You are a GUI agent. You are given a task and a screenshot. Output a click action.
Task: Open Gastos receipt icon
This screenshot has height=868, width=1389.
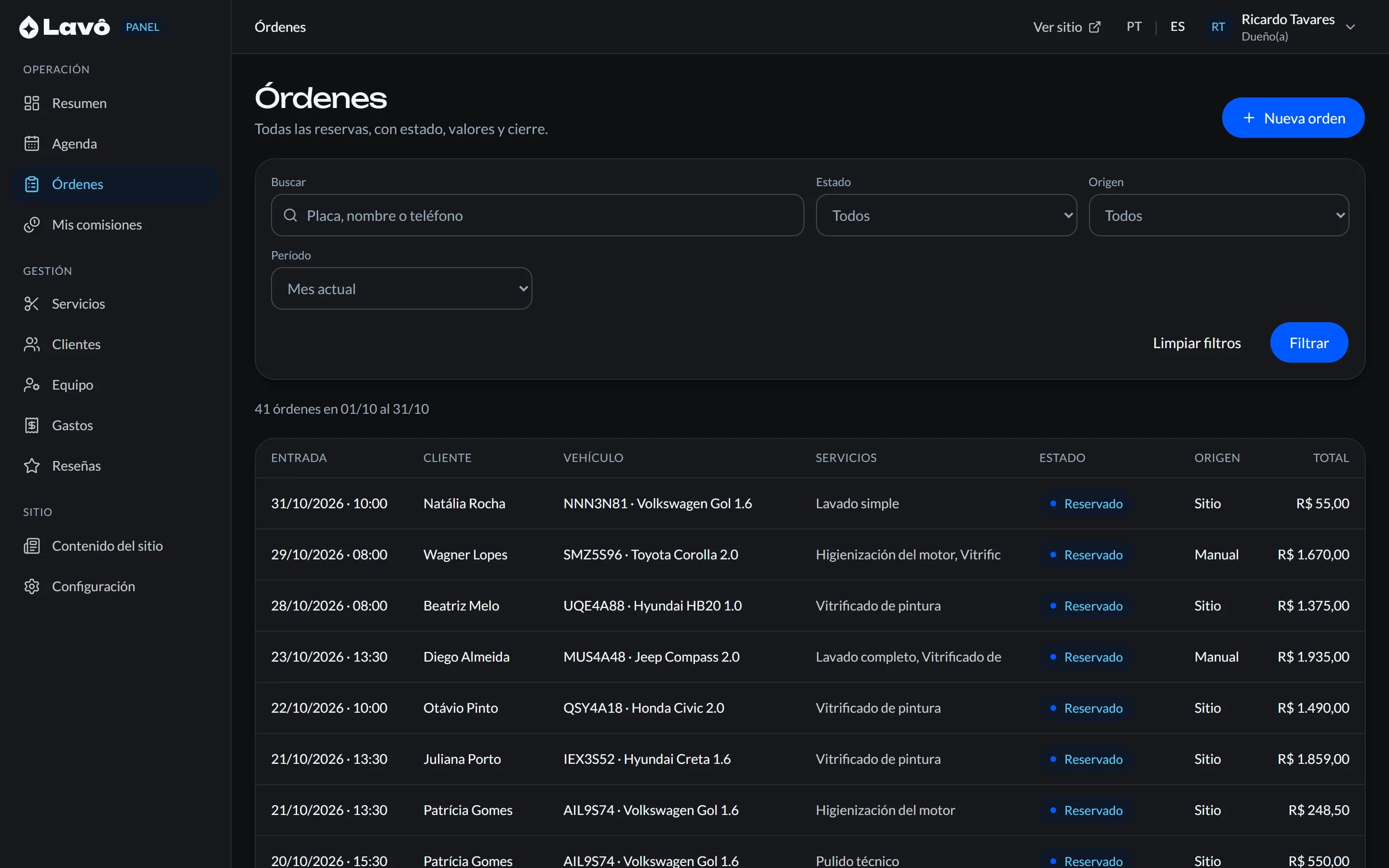pos(31,425)
